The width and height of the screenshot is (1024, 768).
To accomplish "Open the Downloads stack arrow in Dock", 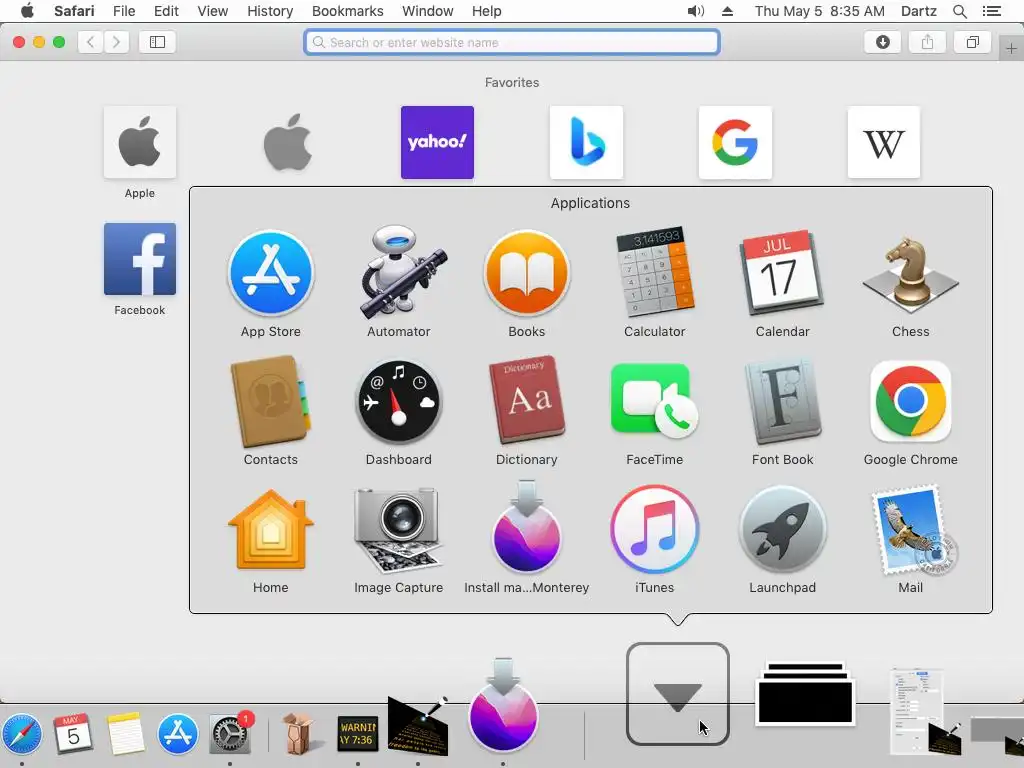I will click(x=678, y=694).
